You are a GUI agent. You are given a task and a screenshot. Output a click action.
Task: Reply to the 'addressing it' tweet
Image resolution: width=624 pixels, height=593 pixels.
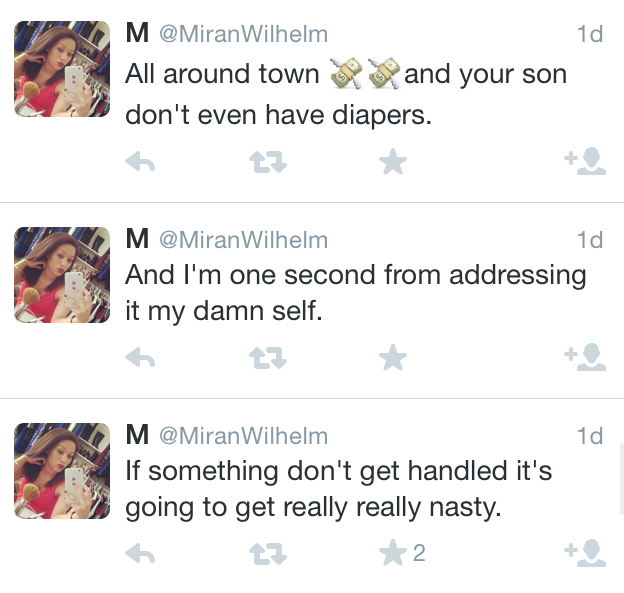point(140,357)
